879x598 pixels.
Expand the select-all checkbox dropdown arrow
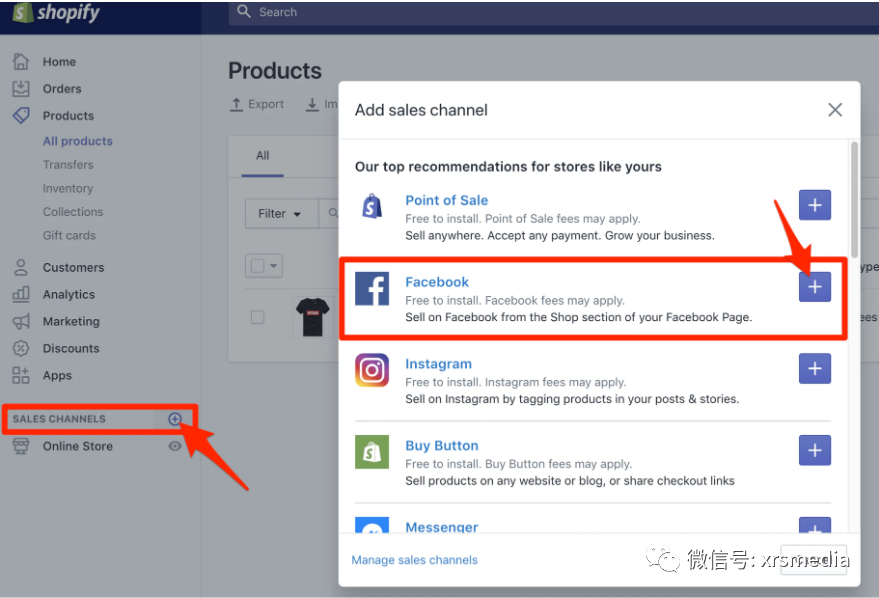[x=274, y=266]
